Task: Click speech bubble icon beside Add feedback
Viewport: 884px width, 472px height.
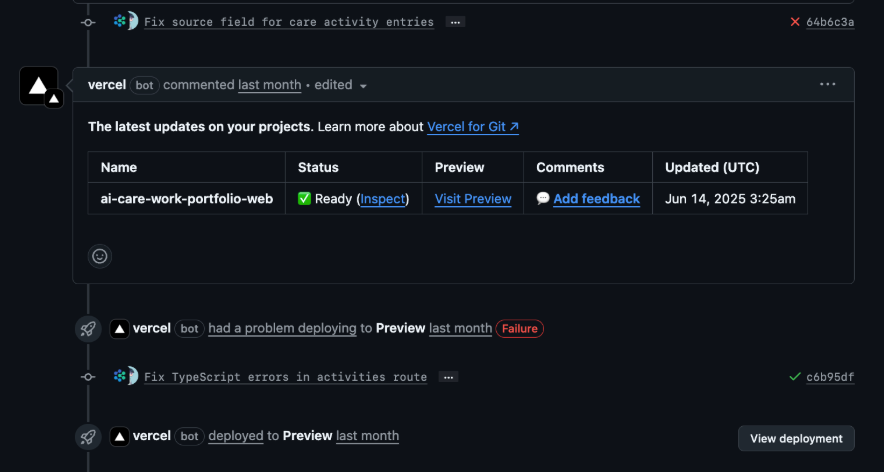Action: (x=543, y=198)
